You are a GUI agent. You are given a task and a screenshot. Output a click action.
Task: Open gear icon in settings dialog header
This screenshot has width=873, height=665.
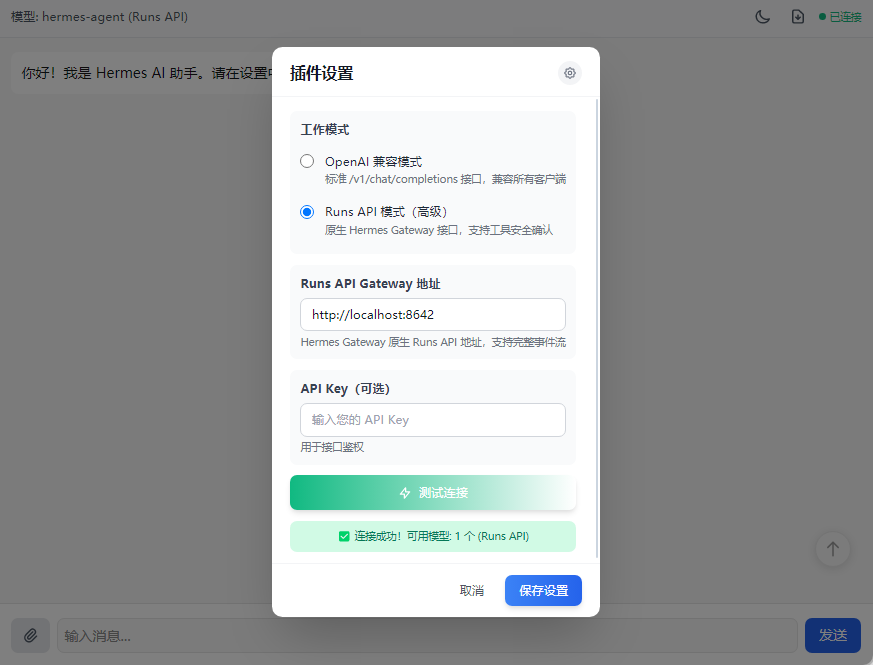pyautogui.click(x=570, y=73)
